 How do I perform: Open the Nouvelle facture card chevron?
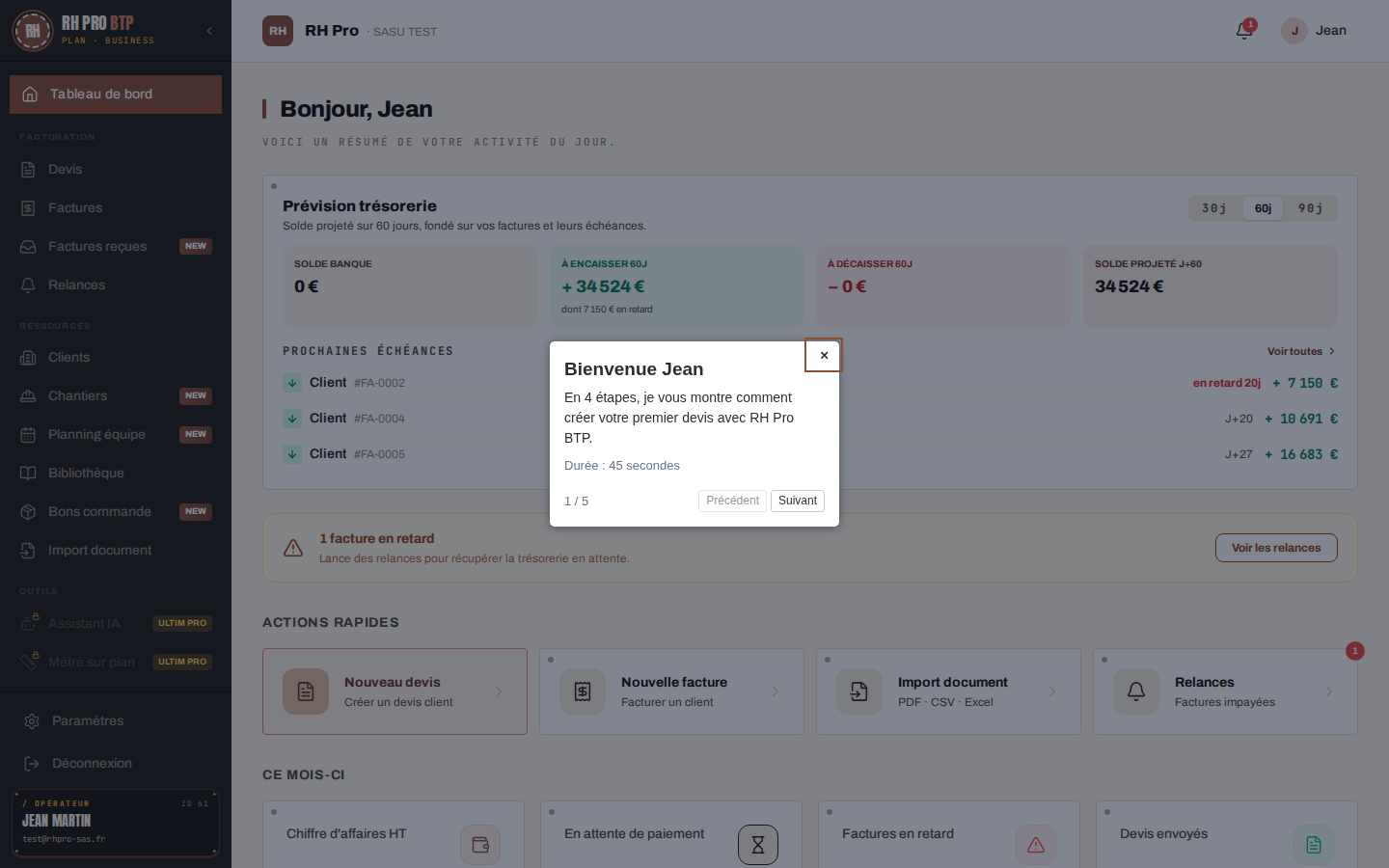pyautogui.click(x=776, y=692)
